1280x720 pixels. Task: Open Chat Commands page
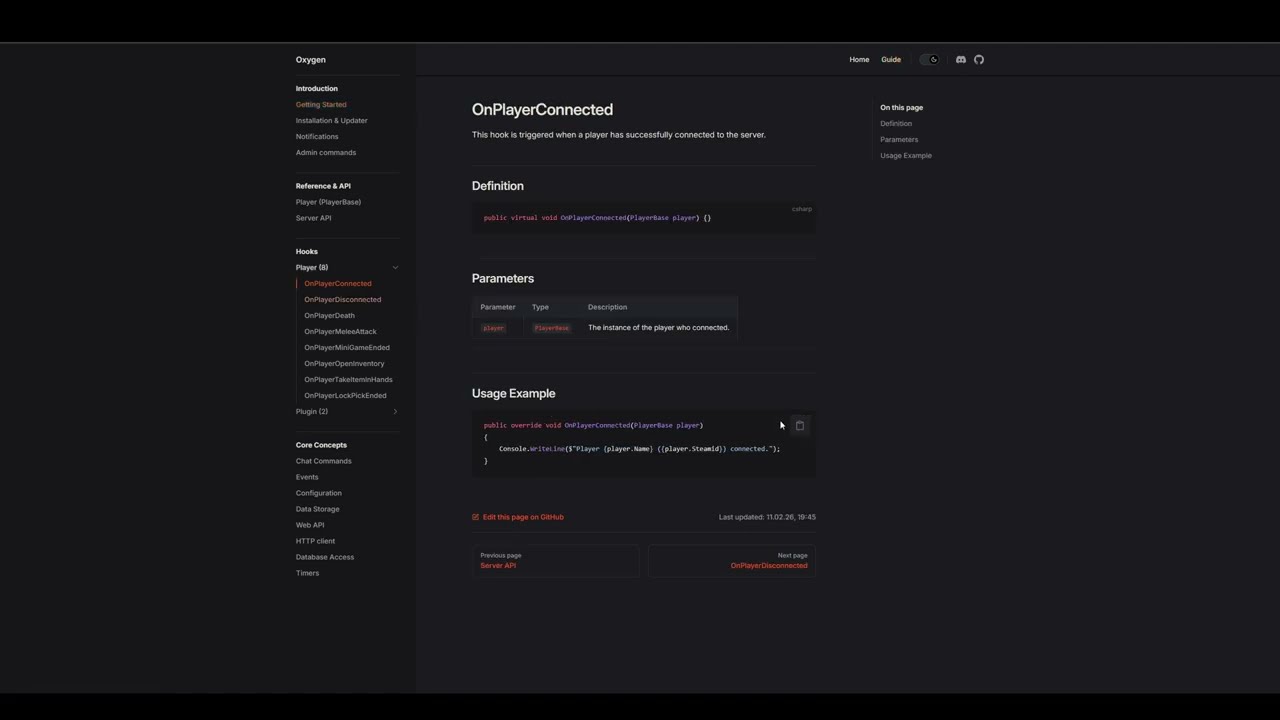click(x=324, y=461)
